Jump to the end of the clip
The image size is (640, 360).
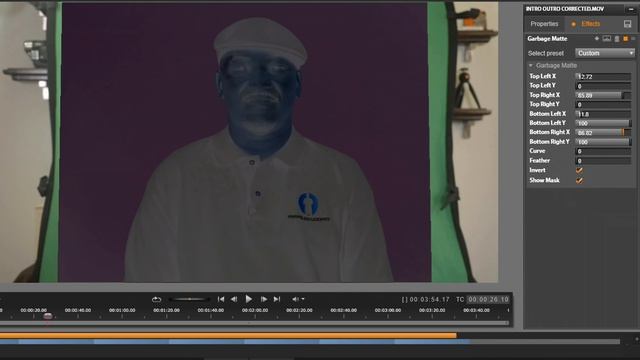tap(277, 299)
